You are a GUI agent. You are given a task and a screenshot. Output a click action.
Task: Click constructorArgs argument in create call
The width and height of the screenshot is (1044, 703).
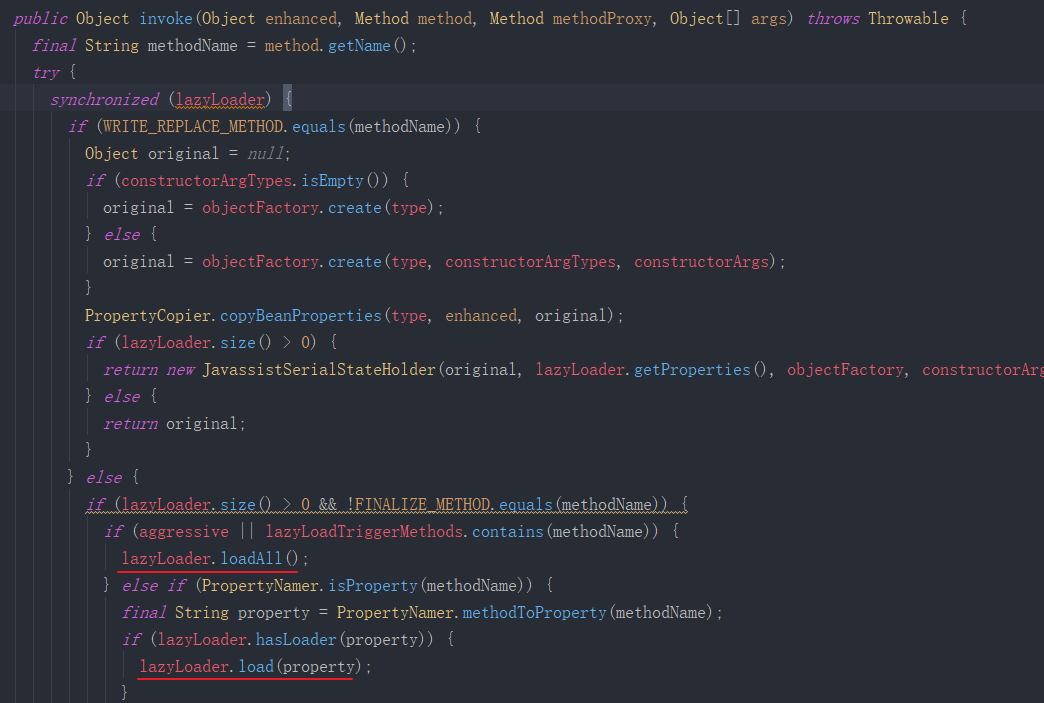click(701, 262)
